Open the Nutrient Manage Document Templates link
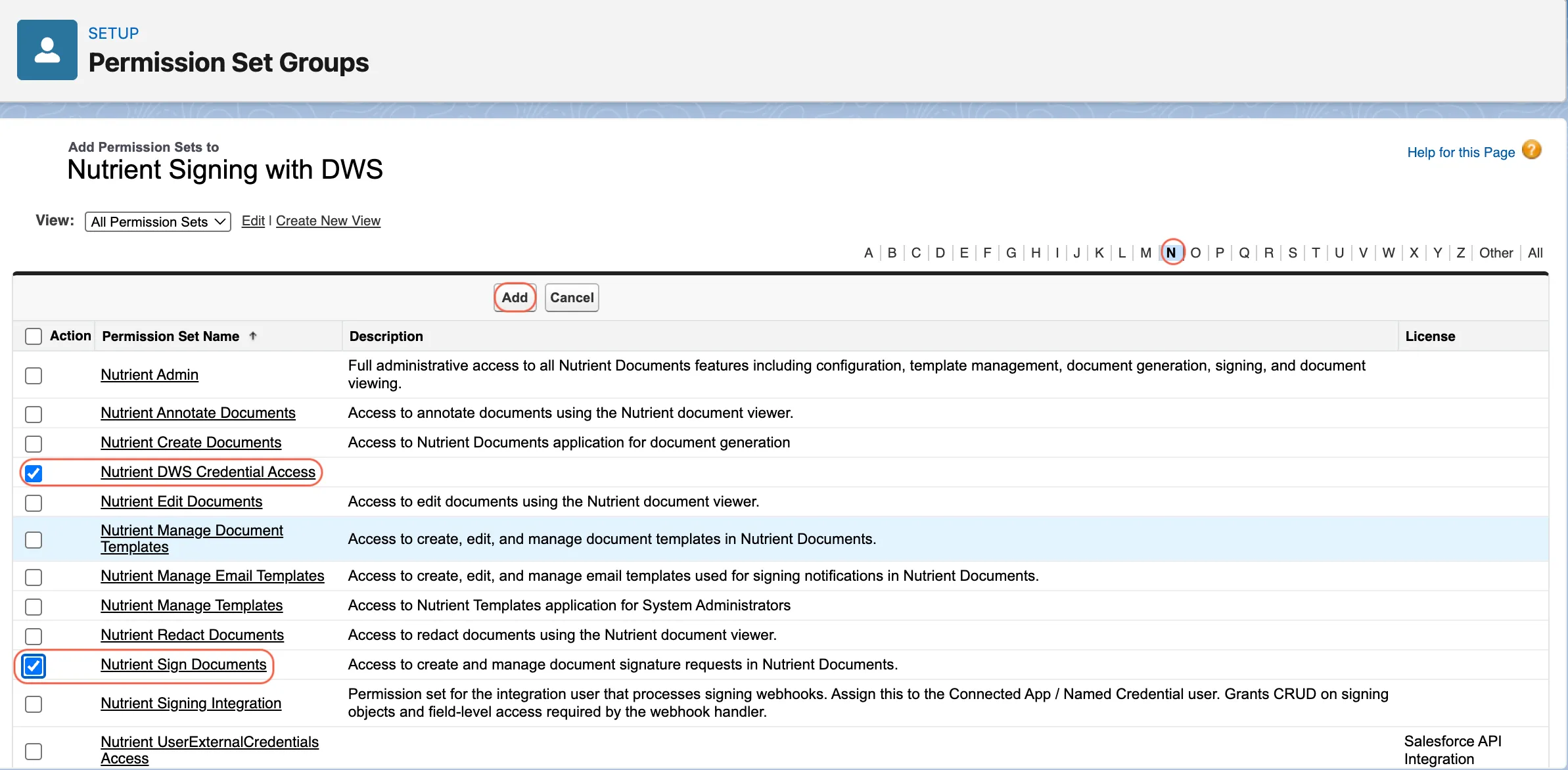Image resolution: width=1568 pixels, height=770 pixels. point(191,539)
